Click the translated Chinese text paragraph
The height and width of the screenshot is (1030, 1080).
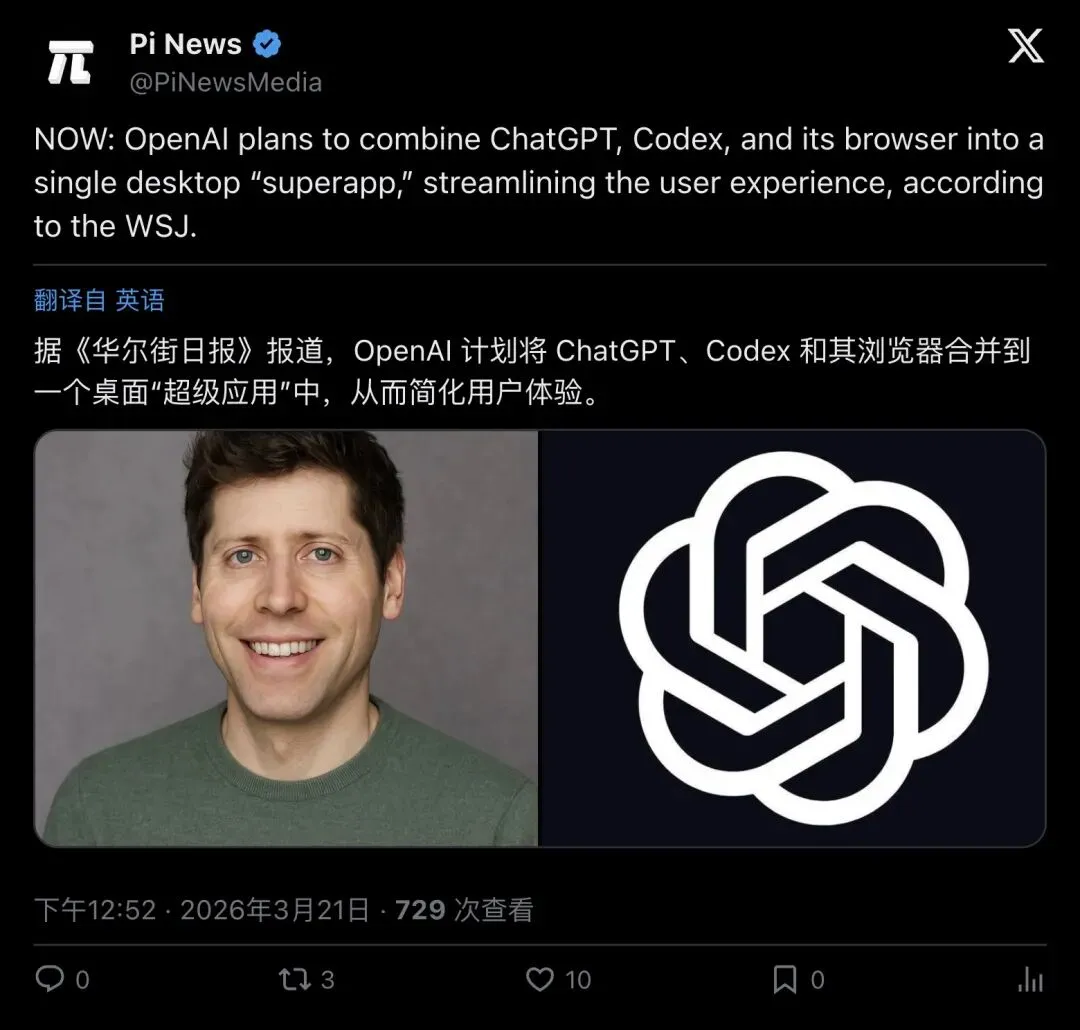coord(532,371)
